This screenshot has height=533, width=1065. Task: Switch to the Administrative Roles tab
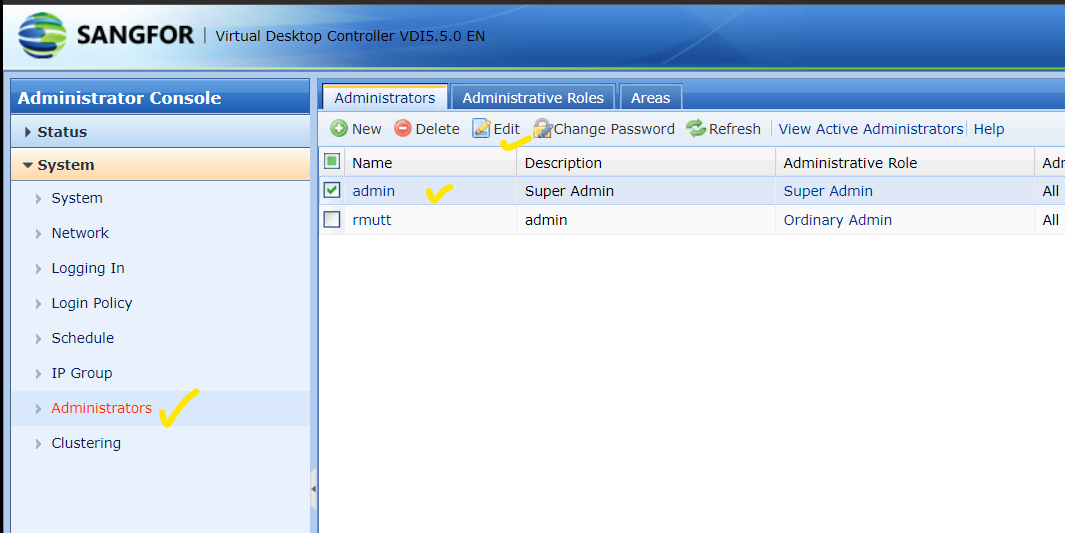point(533,98)
